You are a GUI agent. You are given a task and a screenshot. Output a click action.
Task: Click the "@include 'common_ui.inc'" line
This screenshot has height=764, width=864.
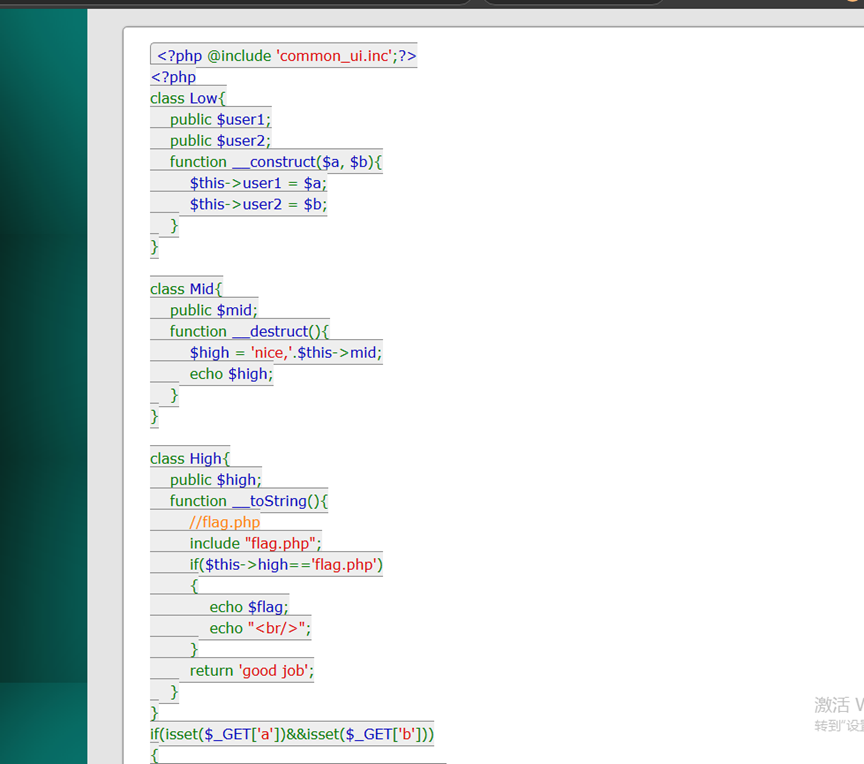click(287, 56)
